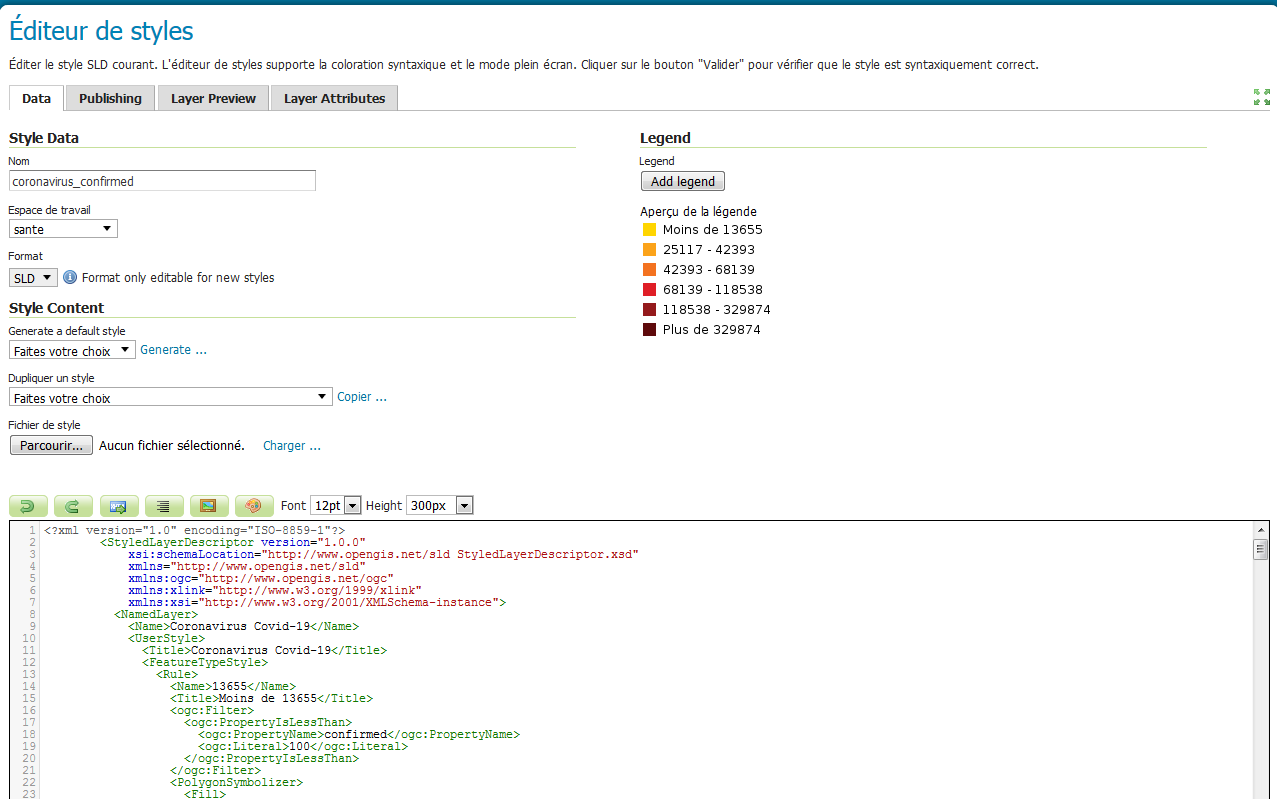Viewport: 1277px width, 799px height.
Task: Click the code editor vertical scrollbar thumb
Action: point(1261,548)
